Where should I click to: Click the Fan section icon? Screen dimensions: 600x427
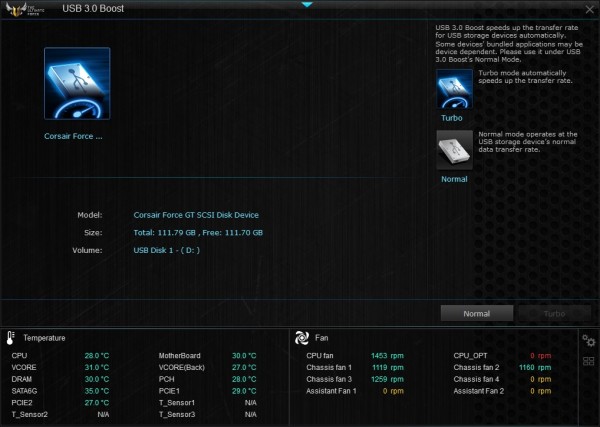click(302, 338)
